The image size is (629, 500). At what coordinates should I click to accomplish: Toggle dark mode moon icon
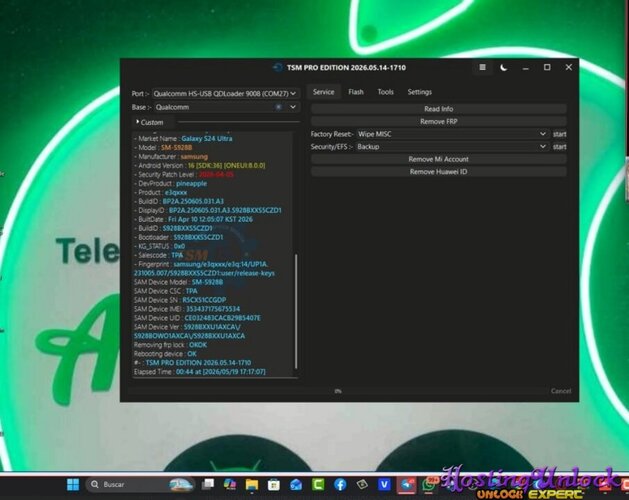503,67
